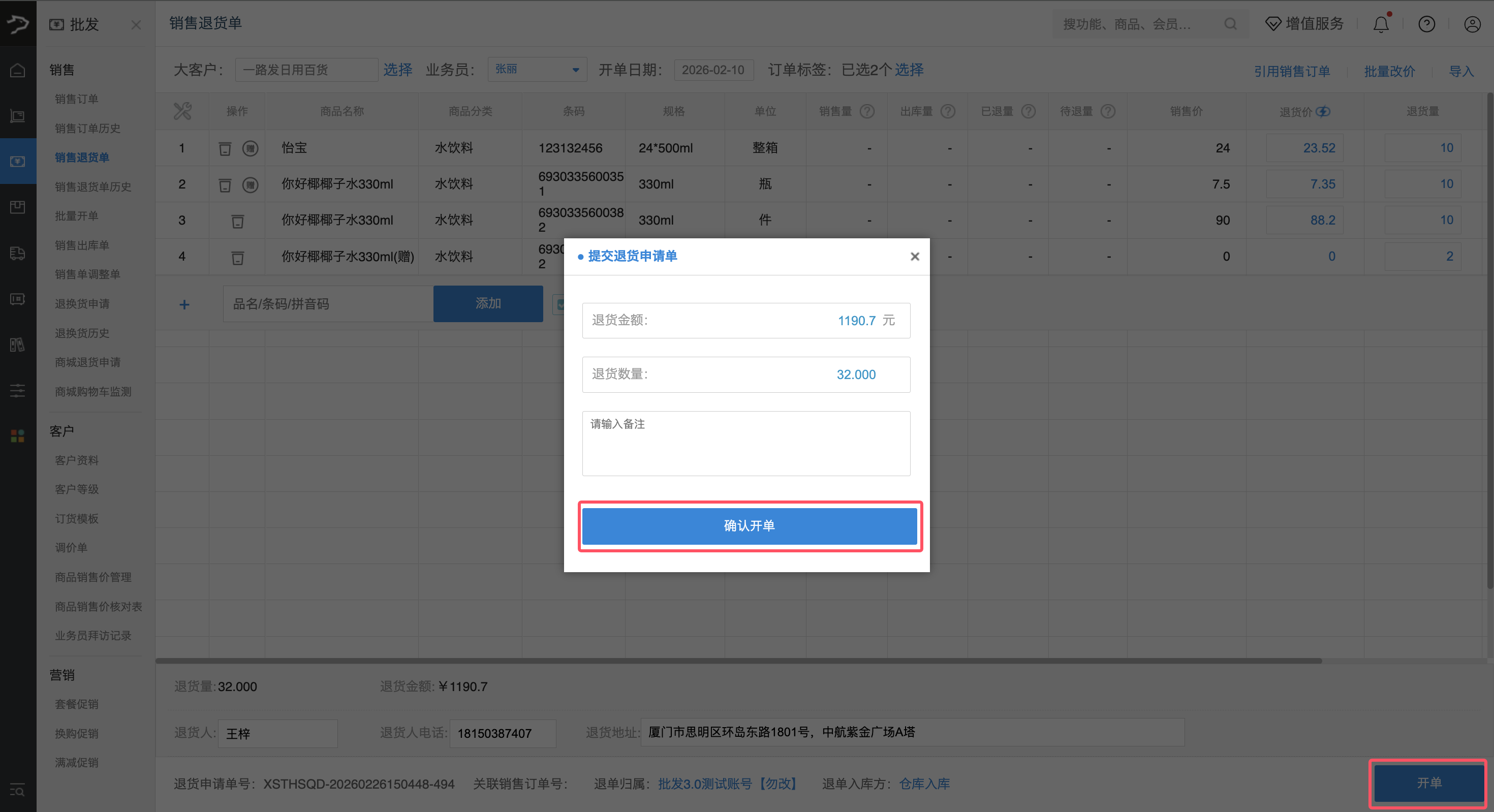Toggle the green checkbox beside the 添加 button
Image resolution: width=1494 pixels, height=812 pixels.
(x=561, y=303)
